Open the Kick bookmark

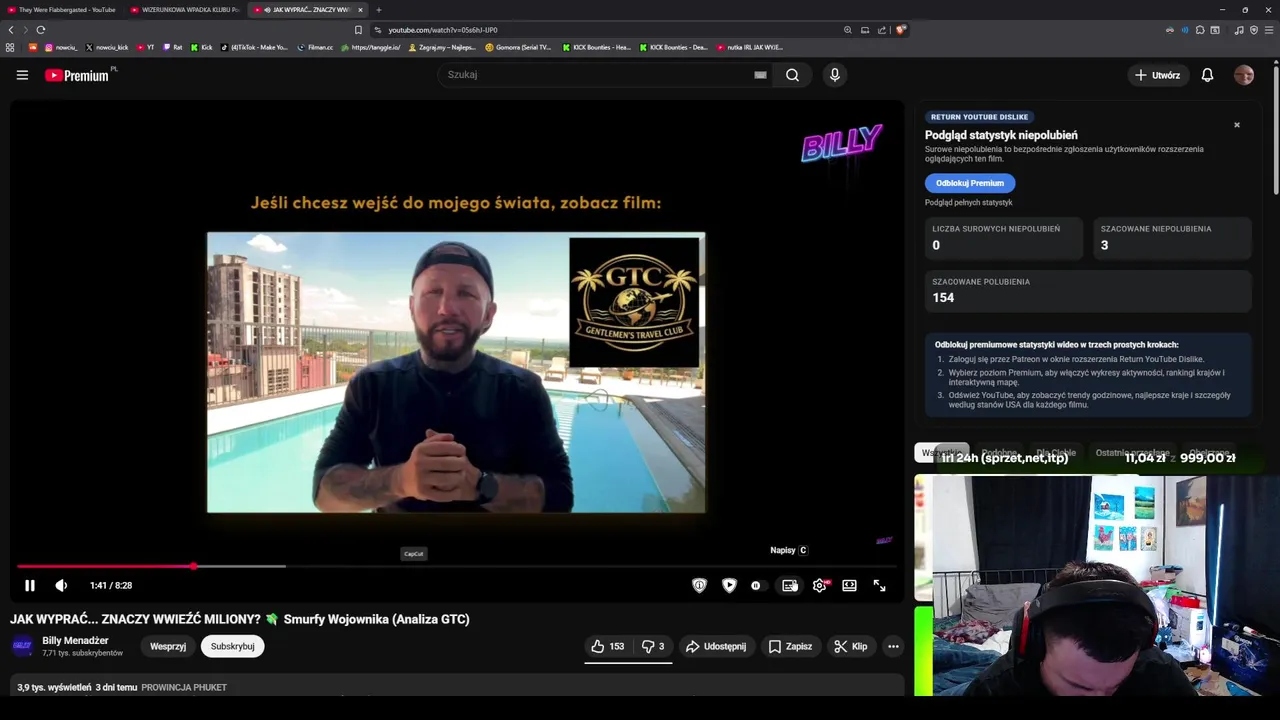pos(201,47)
